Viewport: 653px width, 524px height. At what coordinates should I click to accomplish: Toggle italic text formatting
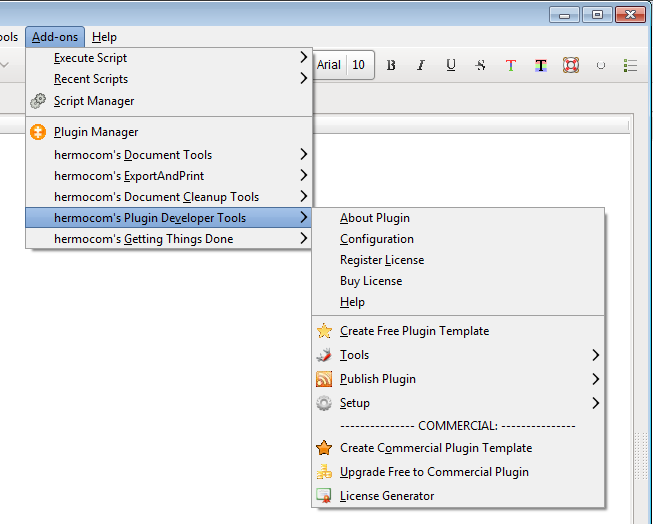coord(421,65)
